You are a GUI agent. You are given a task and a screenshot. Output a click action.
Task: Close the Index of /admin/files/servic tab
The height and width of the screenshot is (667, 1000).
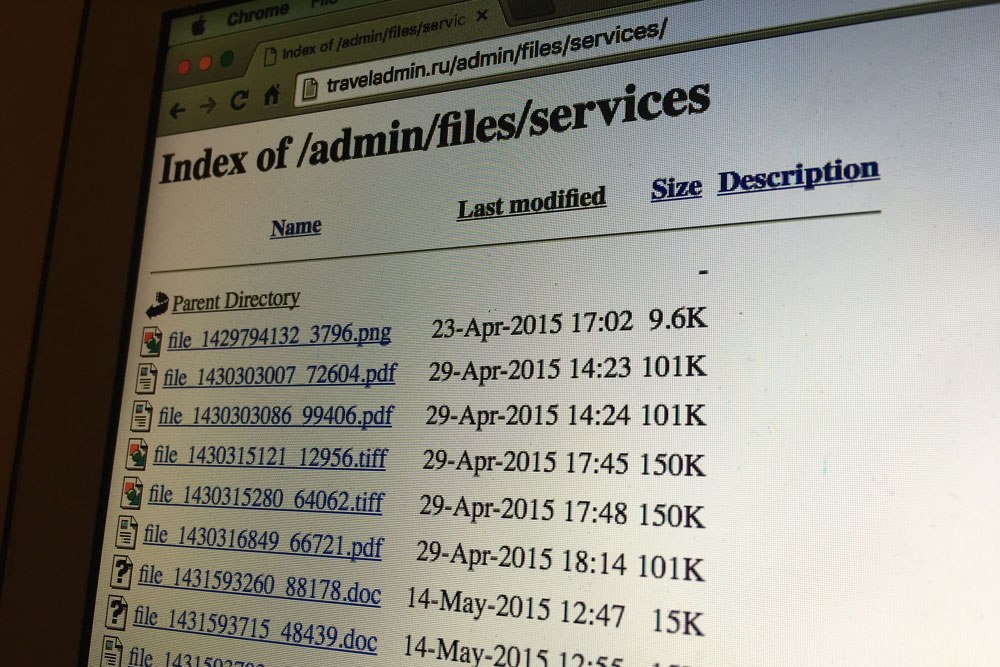[482, 15]
